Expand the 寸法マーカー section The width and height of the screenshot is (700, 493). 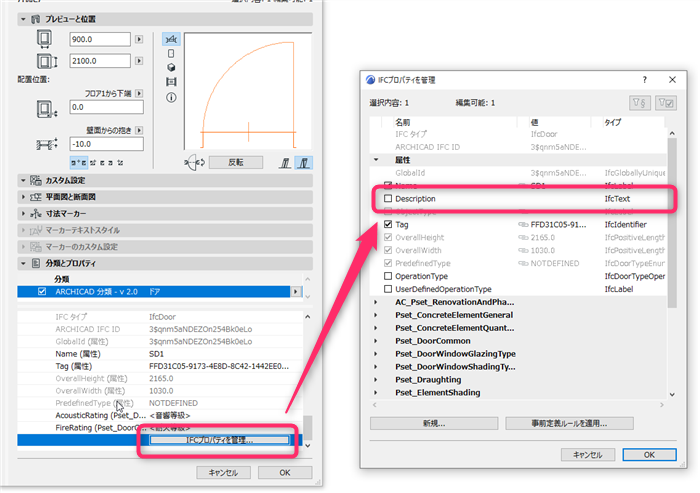pyautogui.click(x=23, y=213)
